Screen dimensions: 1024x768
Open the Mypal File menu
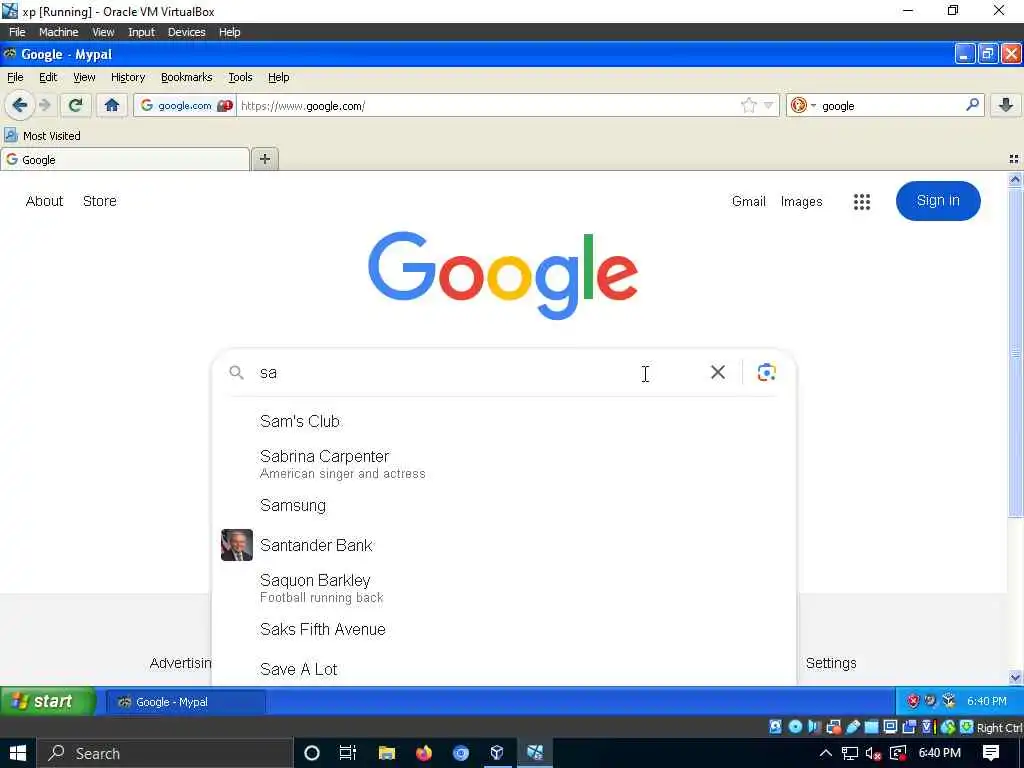click(x=15, y=77)
